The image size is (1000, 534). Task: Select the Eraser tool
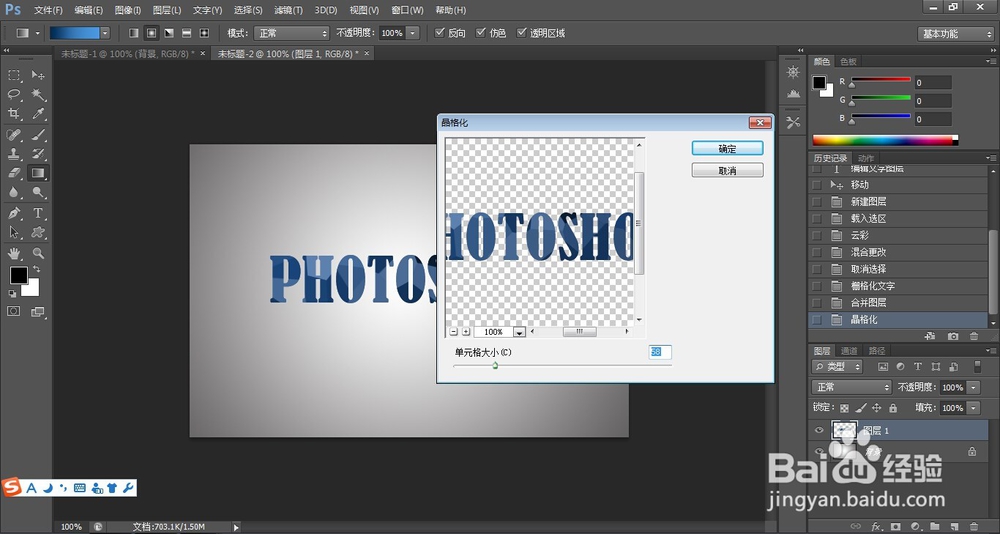point(14,173)
